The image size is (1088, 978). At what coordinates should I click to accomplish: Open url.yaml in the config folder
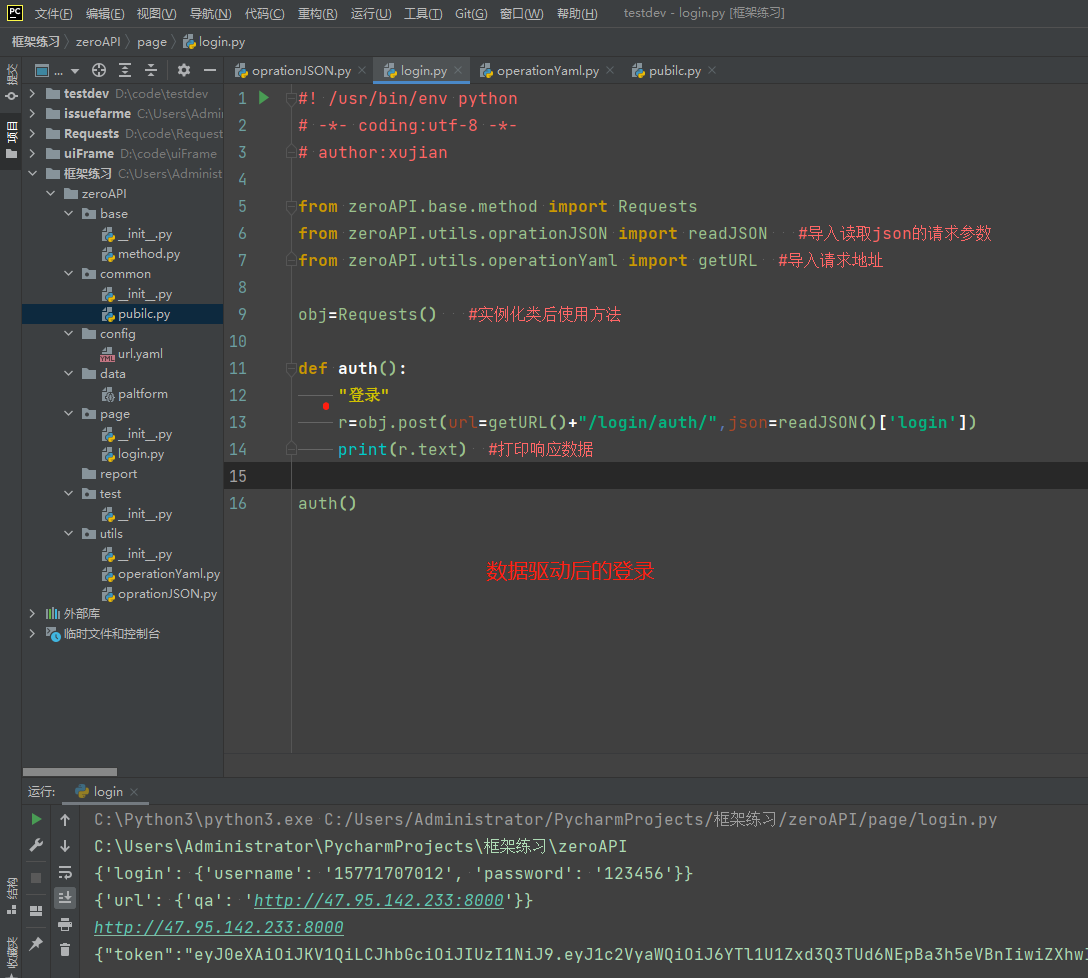[x=140, y=354]
